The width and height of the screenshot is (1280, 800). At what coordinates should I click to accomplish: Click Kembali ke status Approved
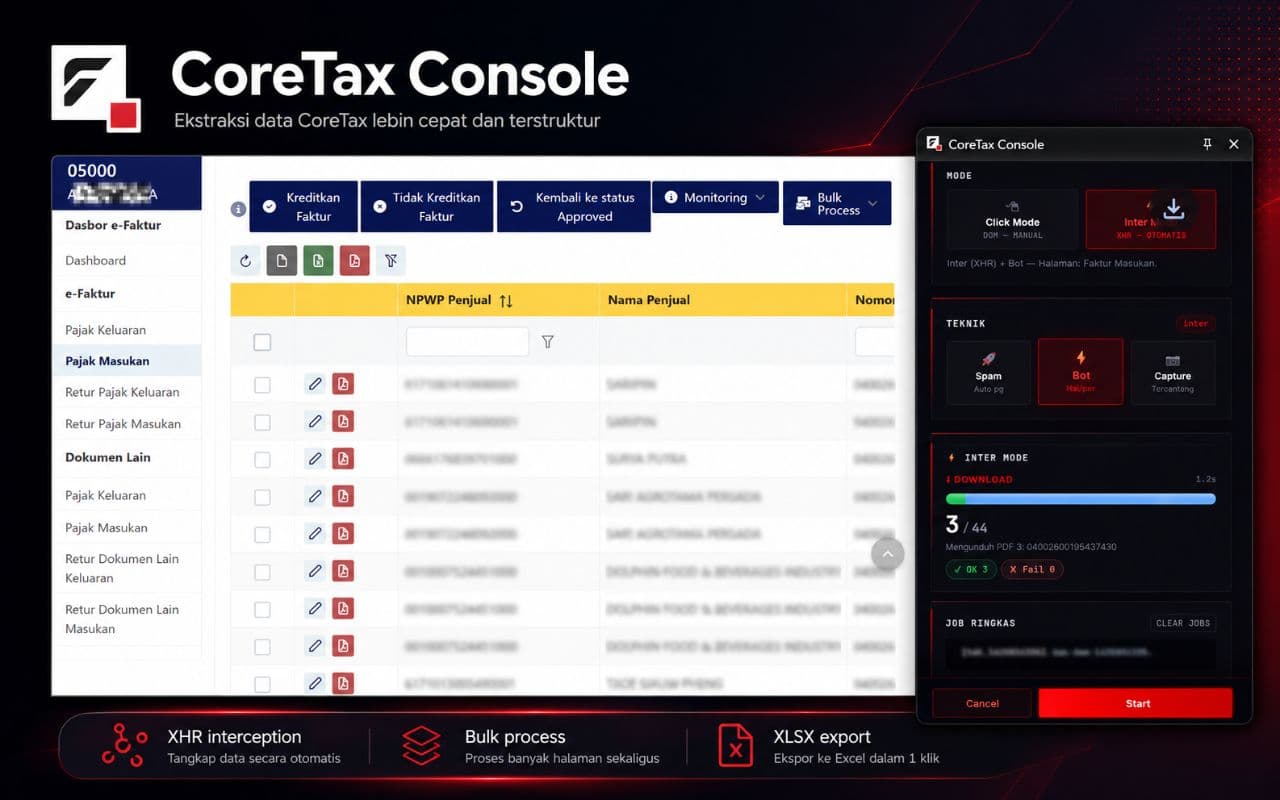[573, 206]
